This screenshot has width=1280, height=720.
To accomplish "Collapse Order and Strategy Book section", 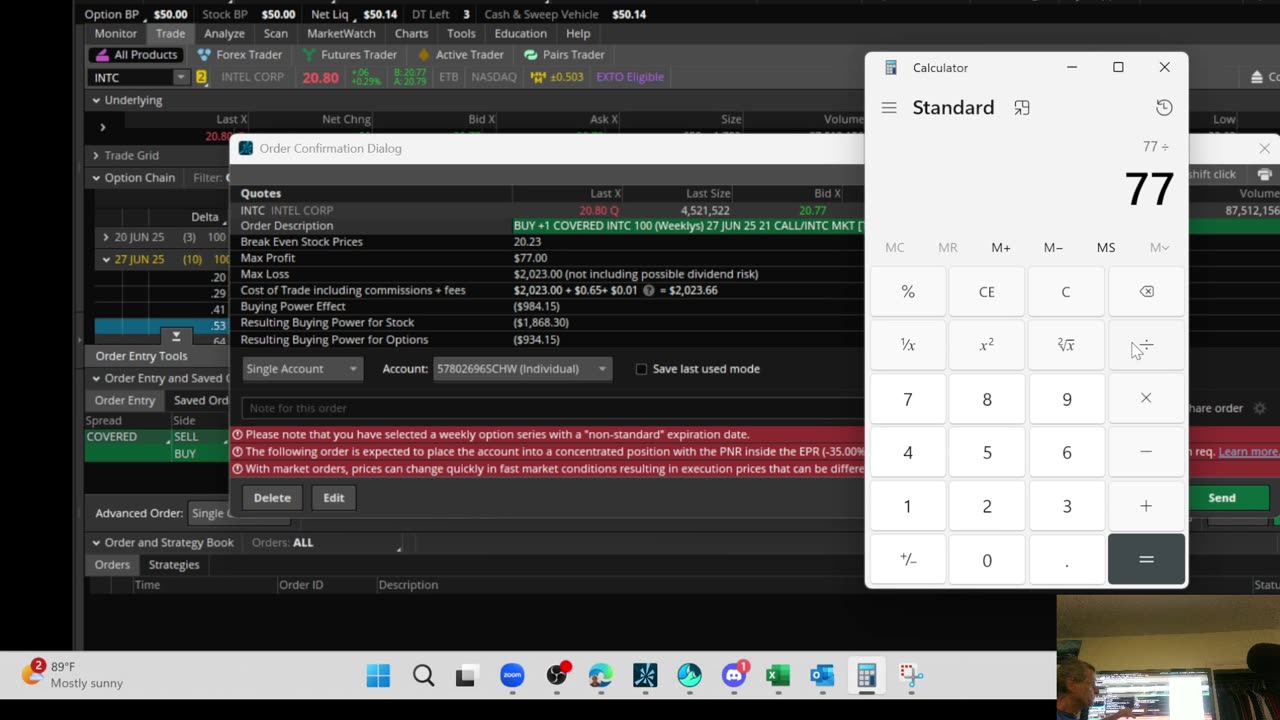I will [x=96, y=542].
